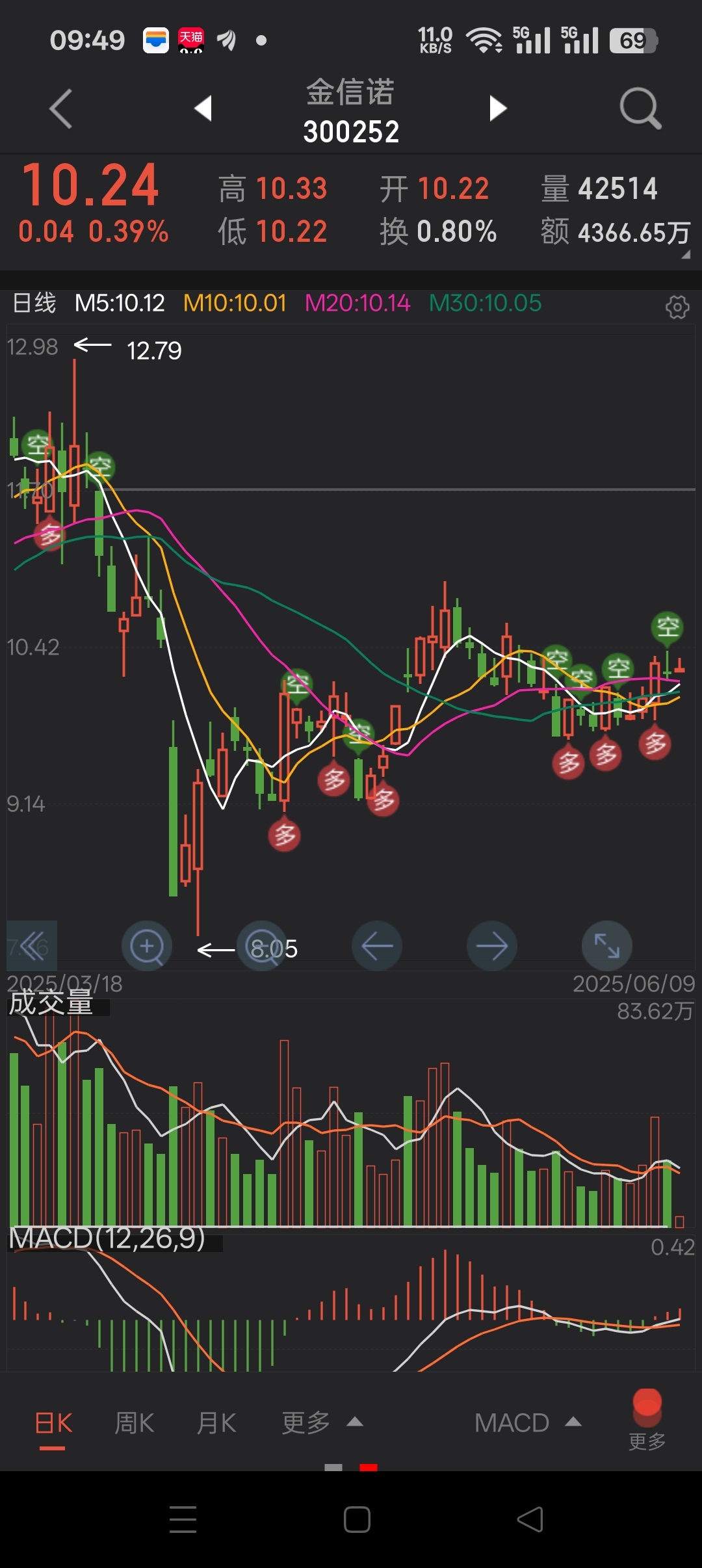Open chart settings gear icon
The image size is (702, 1568).
pyautogui.click(x=677, y=306)
